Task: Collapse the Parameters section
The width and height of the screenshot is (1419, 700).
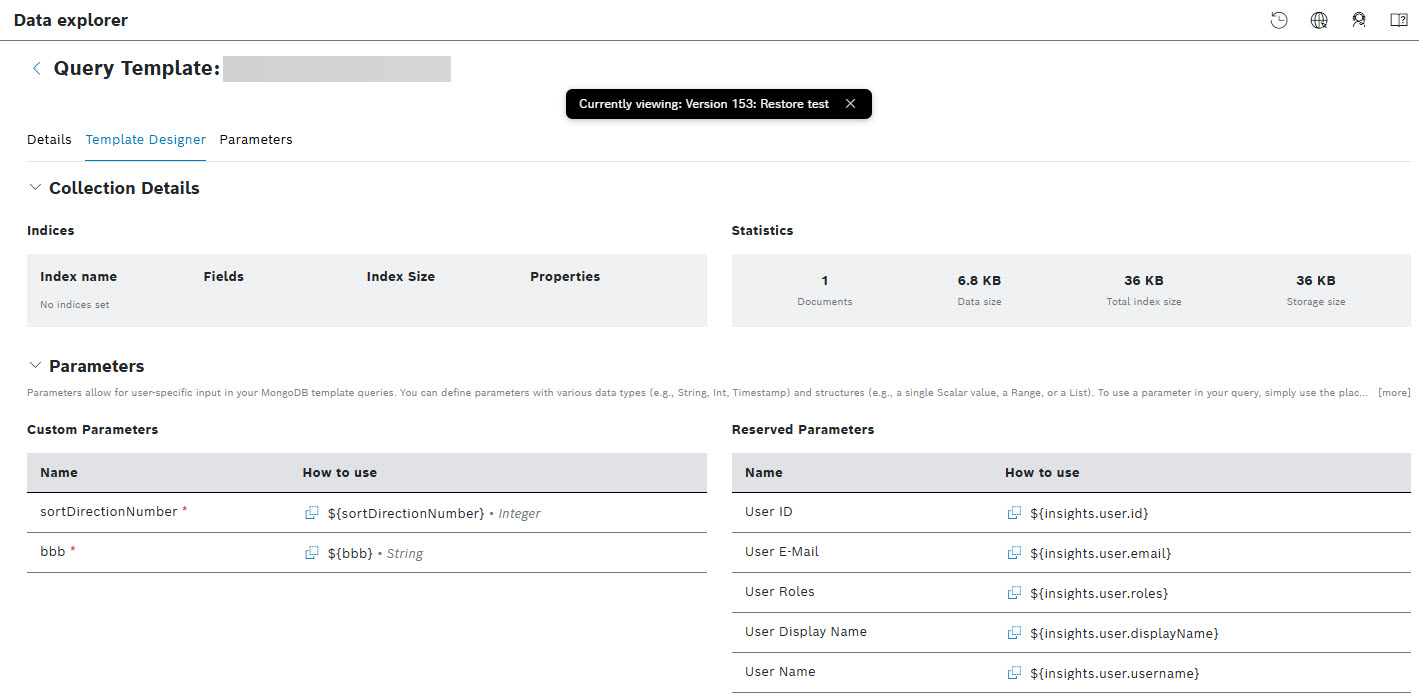Action: click(36, 365)
